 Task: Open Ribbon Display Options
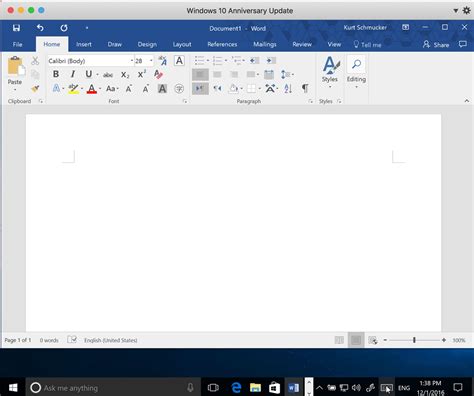click(x=405, y=27)
